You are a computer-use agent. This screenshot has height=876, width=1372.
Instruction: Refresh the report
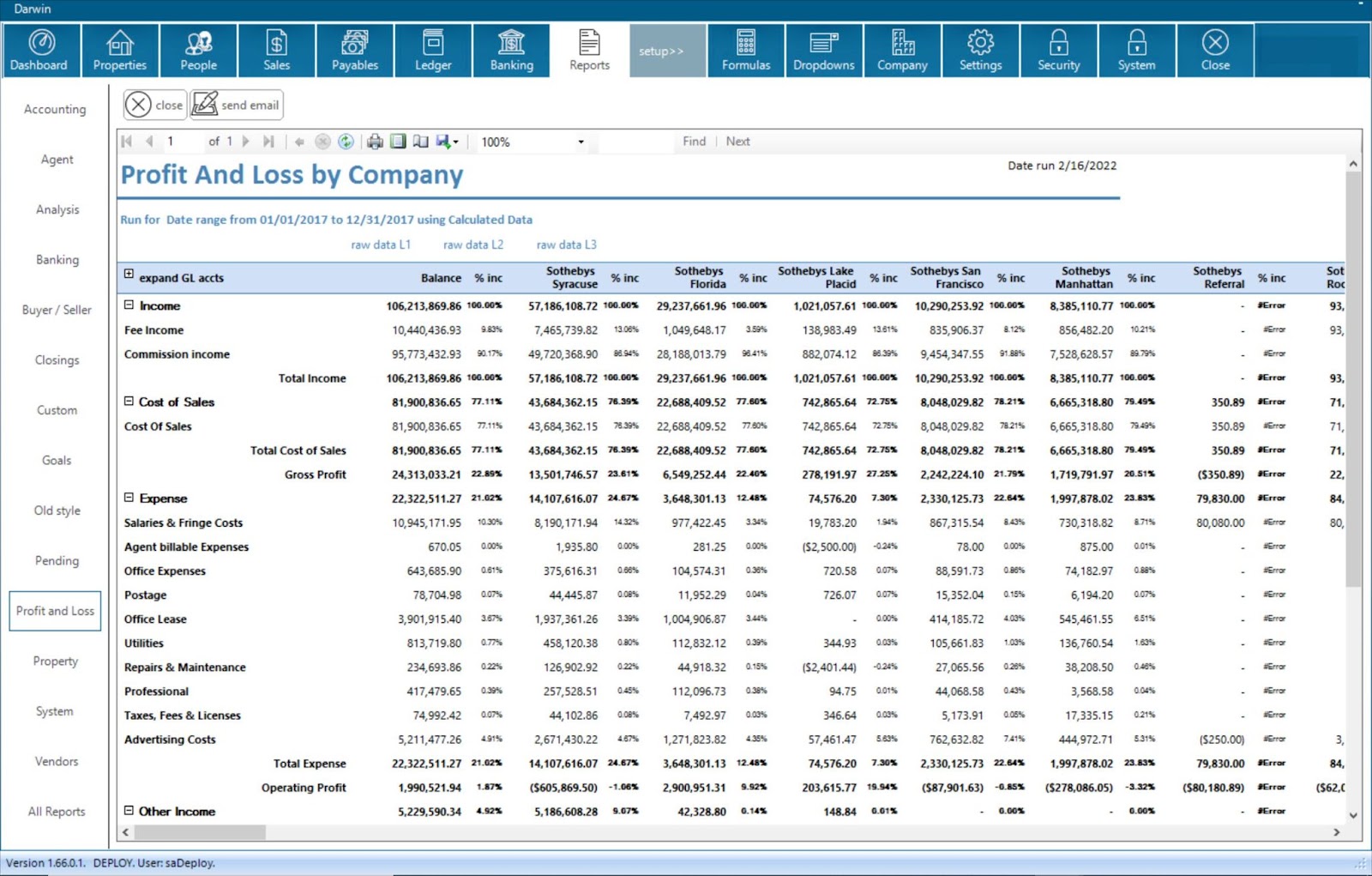pyautogui.click(x=346, y=142)
